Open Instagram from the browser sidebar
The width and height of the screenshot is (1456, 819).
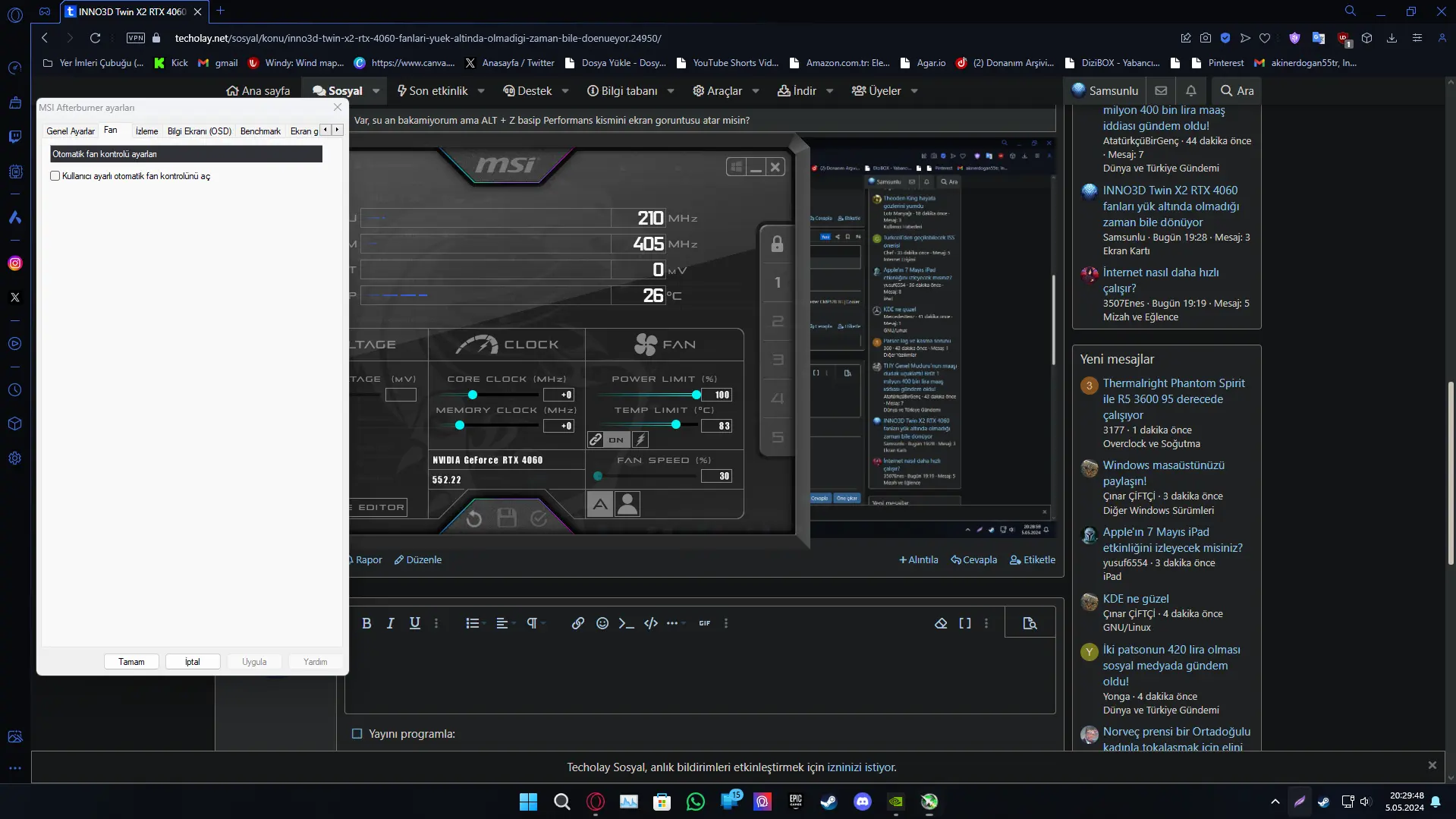15,263
